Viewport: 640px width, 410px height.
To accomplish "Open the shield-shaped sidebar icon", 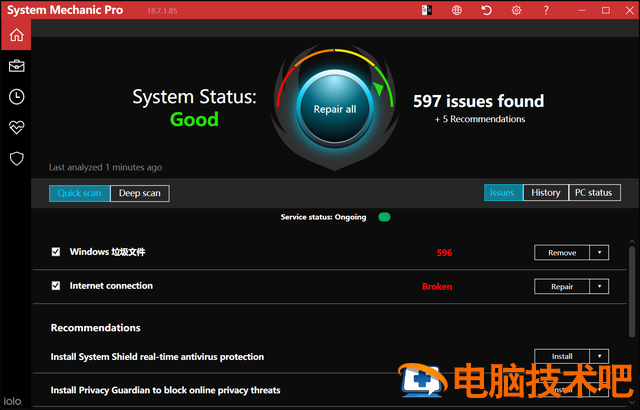I will tap(16, 159).
